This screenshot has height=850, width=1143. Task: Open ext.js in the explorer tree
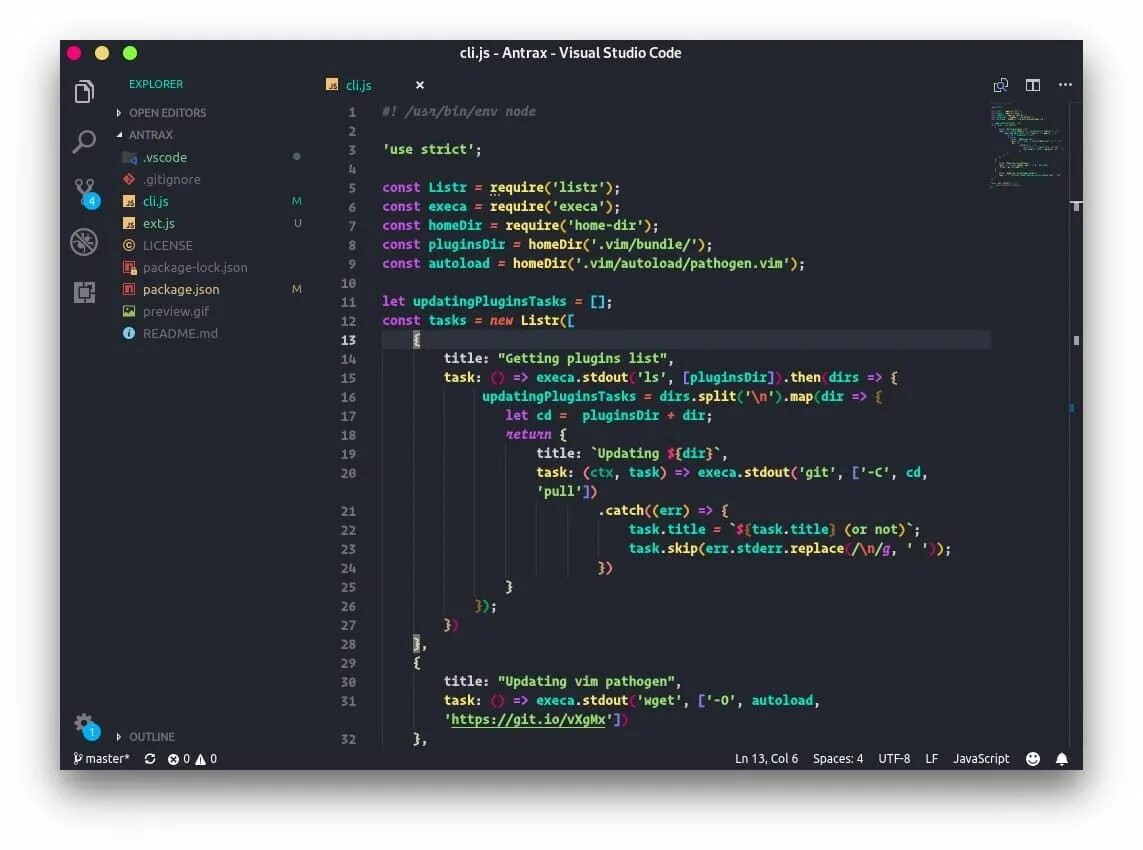pyautogui.click(x=158, y=223)
